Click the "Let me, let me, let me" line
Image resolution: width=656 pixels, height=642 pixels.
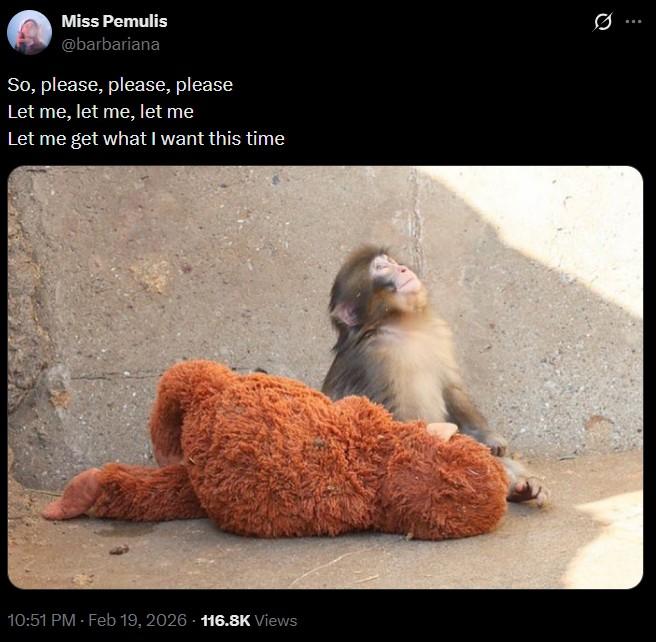point(100,112)
